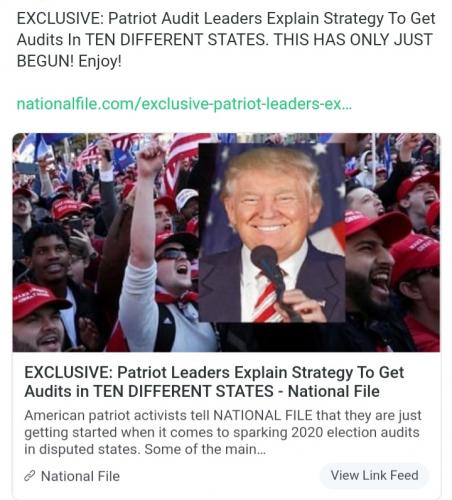The image size is (452, 500).
Task: Tap the American patriot activists description text
Action: 223,432
